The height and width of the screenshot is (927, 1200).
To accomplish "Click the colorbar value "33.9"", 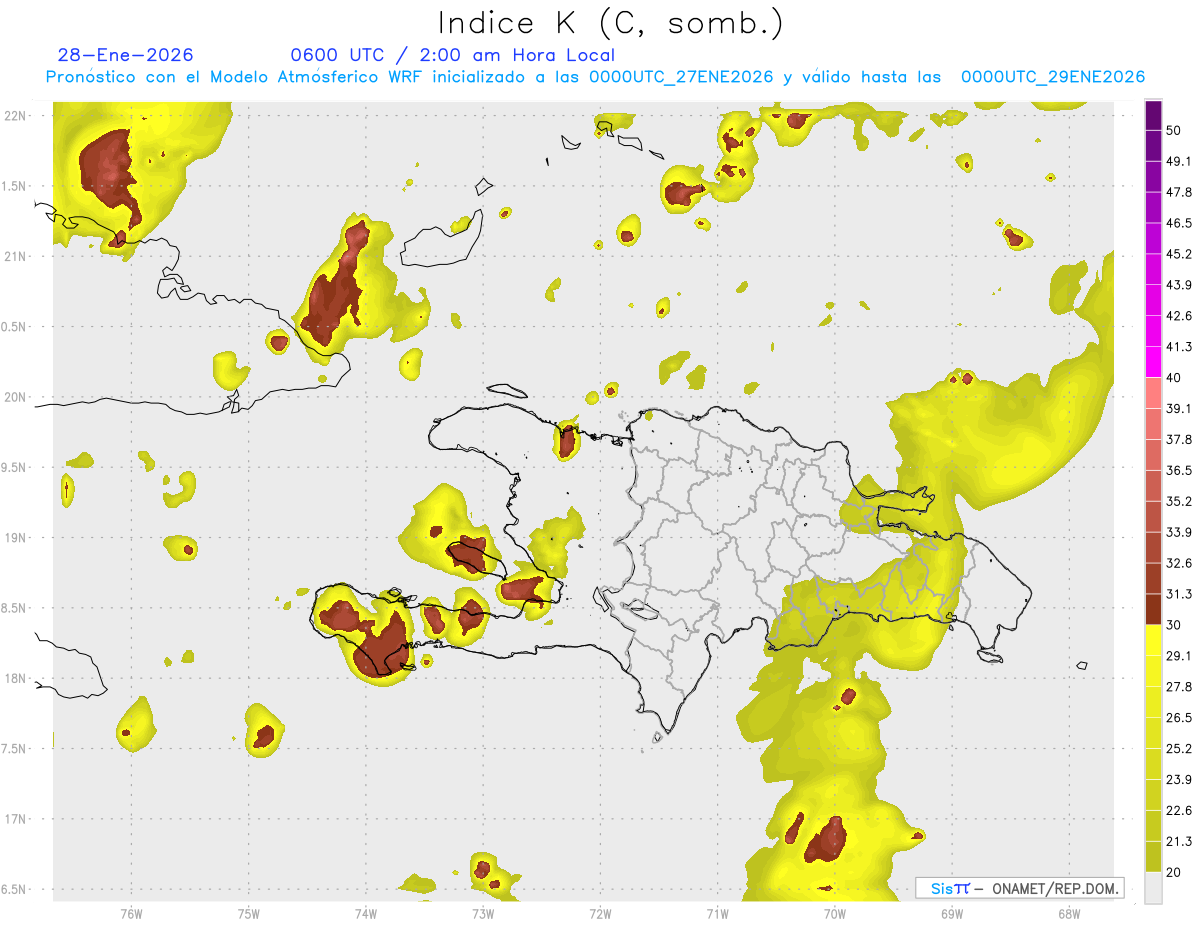I will pyautogui.click(x=1179, y=532).
